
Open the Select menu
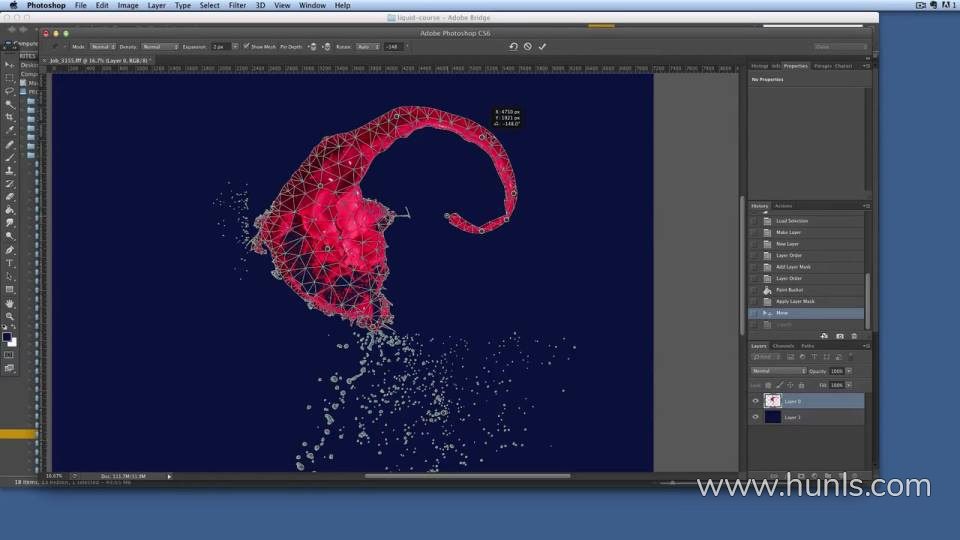209,6
